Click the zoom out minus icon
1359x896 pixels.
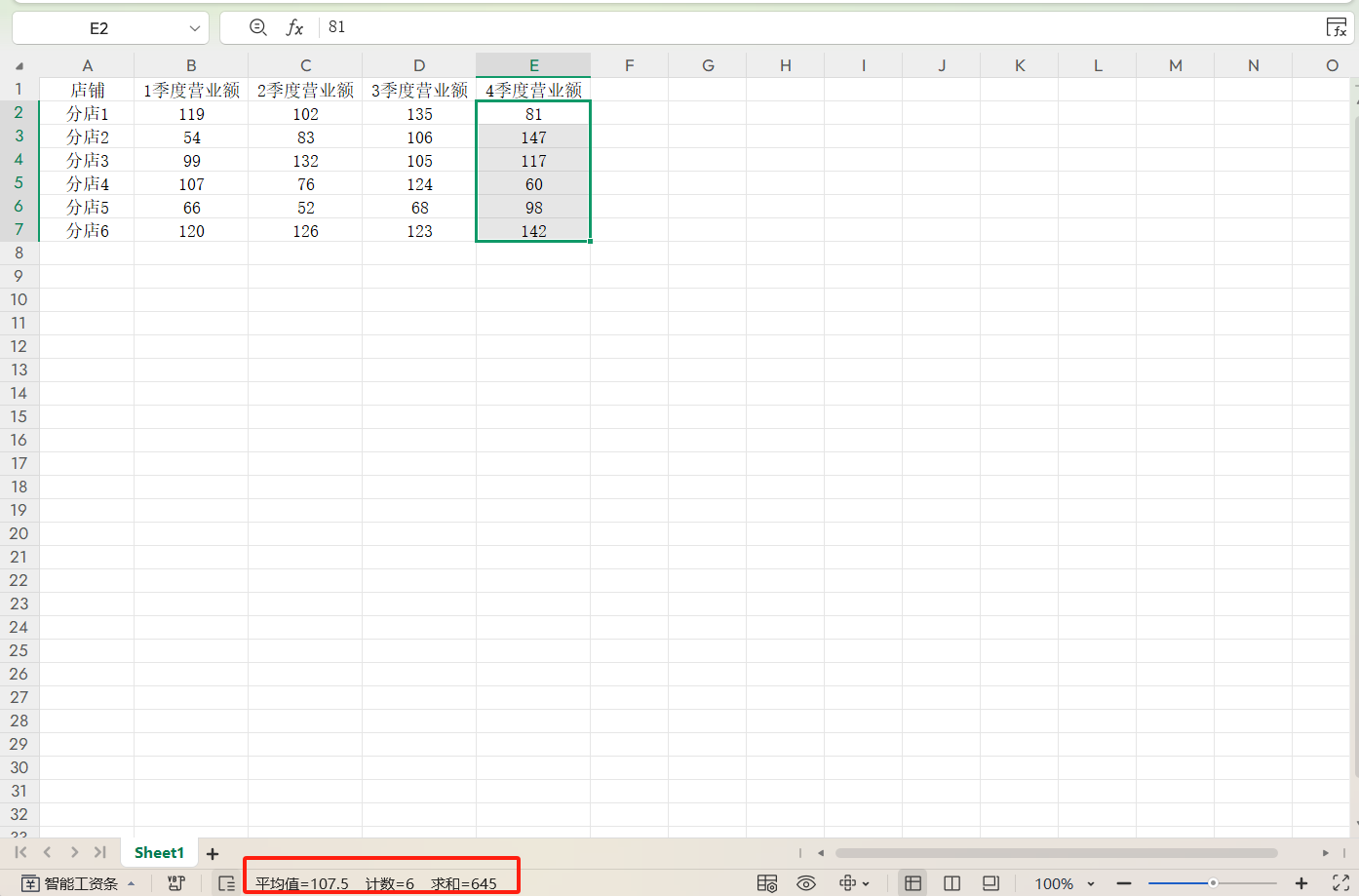[x=1124, y=883]
